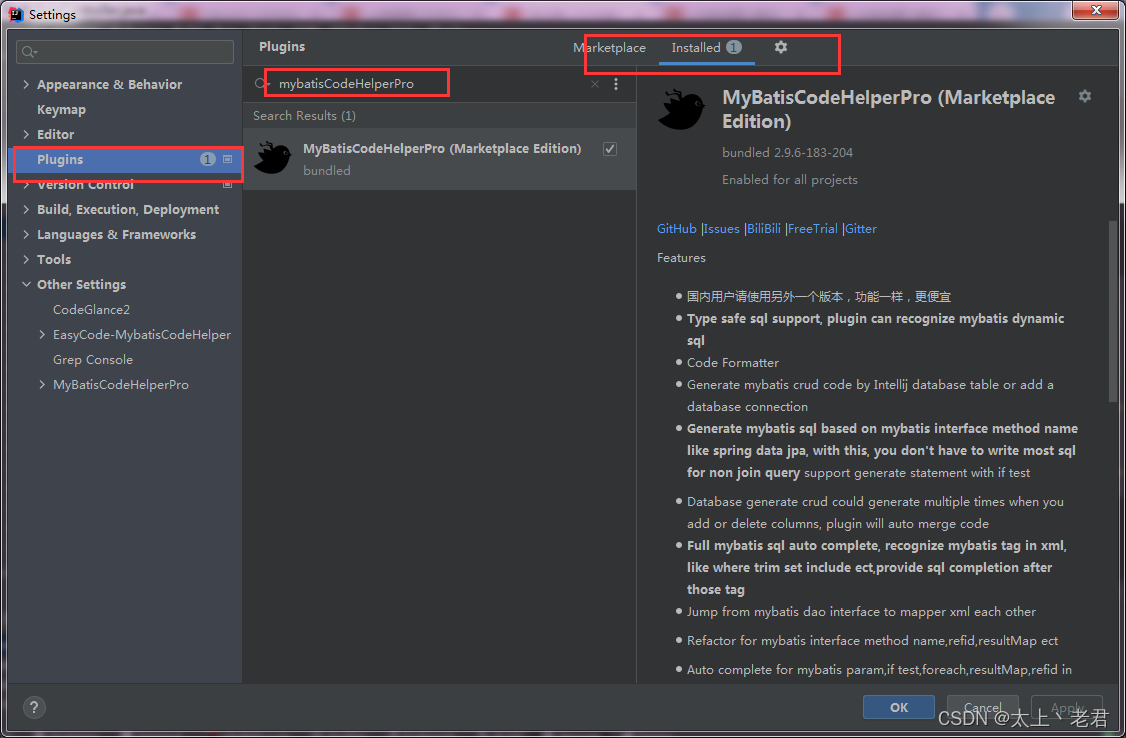
Task: Switch to the Installed tab
Action: pyautogui.click(x=706, y=47)
